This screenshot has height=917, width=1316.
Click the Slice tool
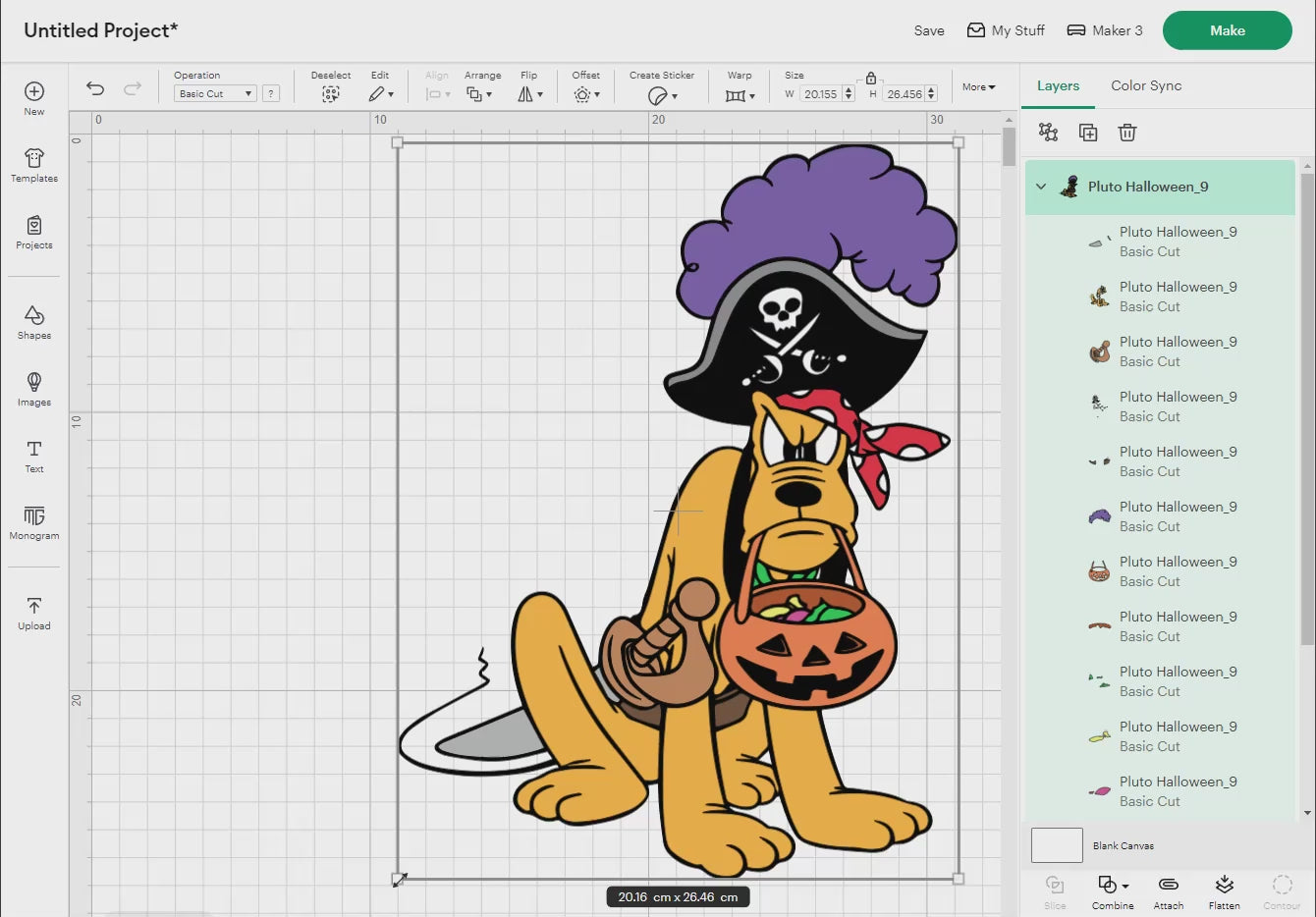tap(1055, 891)
